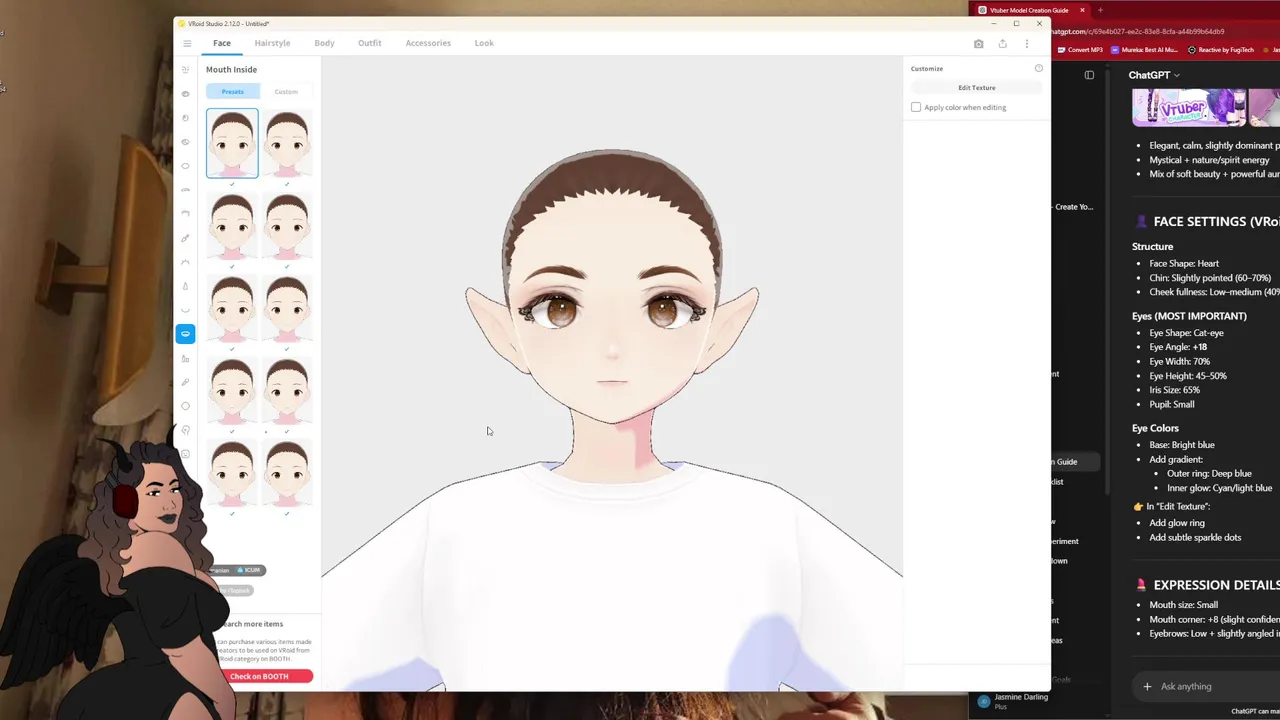Select the plain circle category icon
The height and width of the screenshot is (720, 1280).
click(x=185, y=406)
